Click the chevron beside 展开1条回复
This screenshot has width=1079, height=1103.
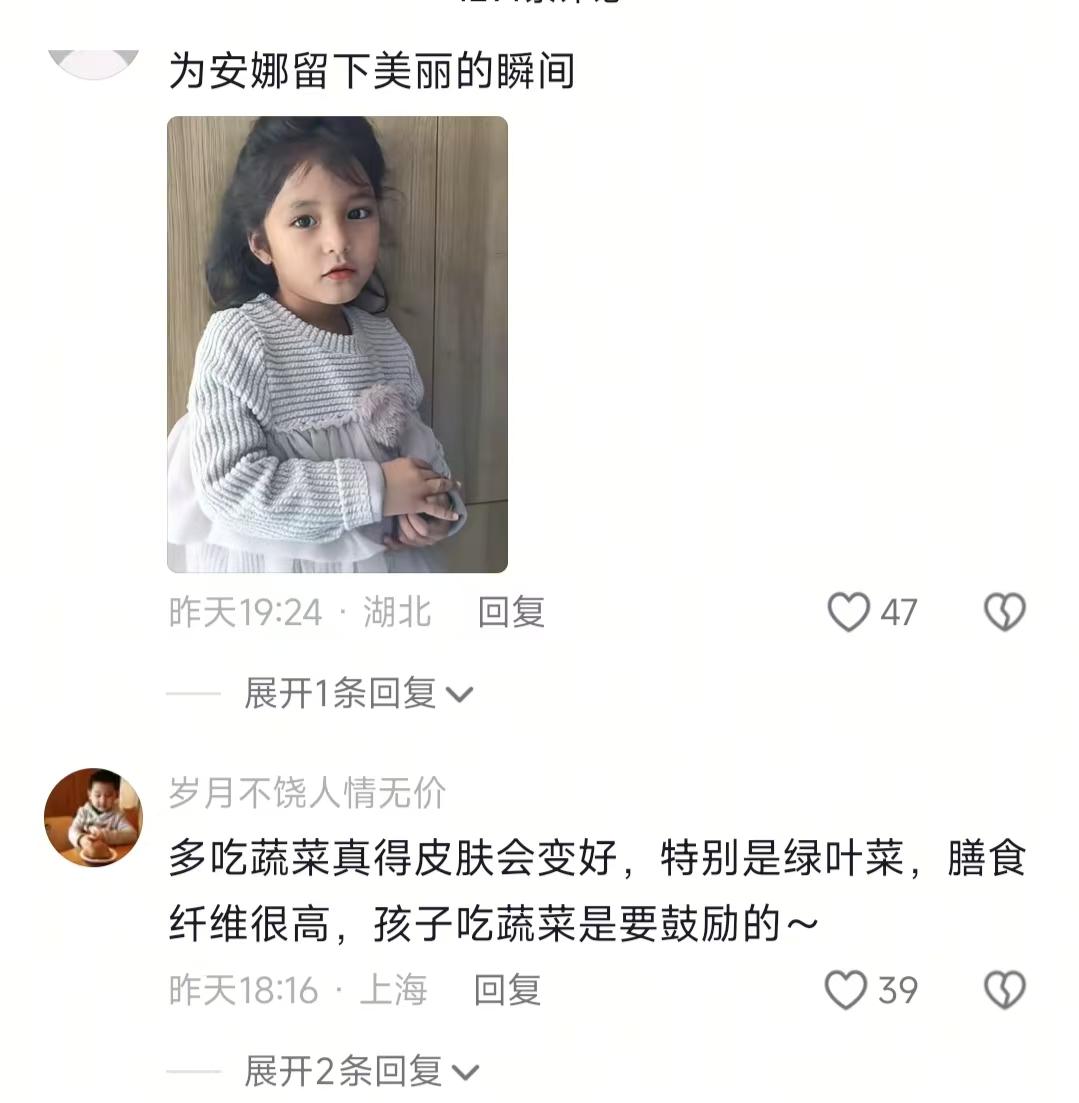click(460, 695)
